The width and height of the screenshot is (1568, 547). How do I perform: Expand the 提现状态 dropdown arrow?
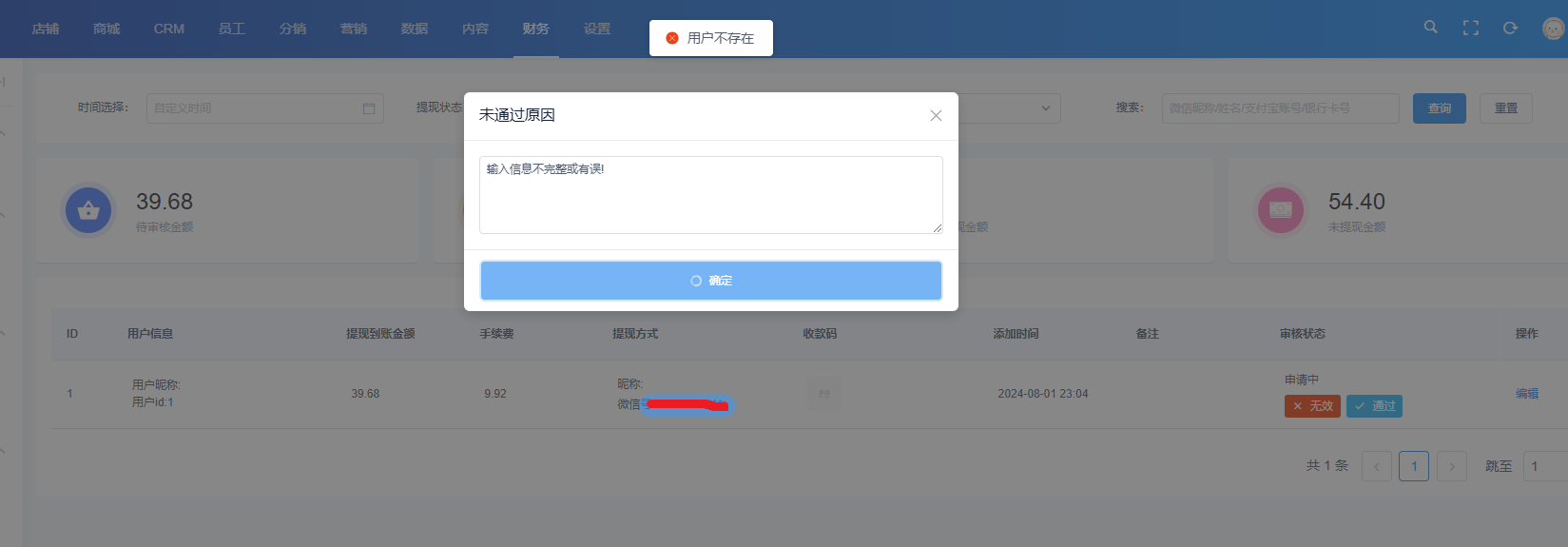tap(1045, 108)
